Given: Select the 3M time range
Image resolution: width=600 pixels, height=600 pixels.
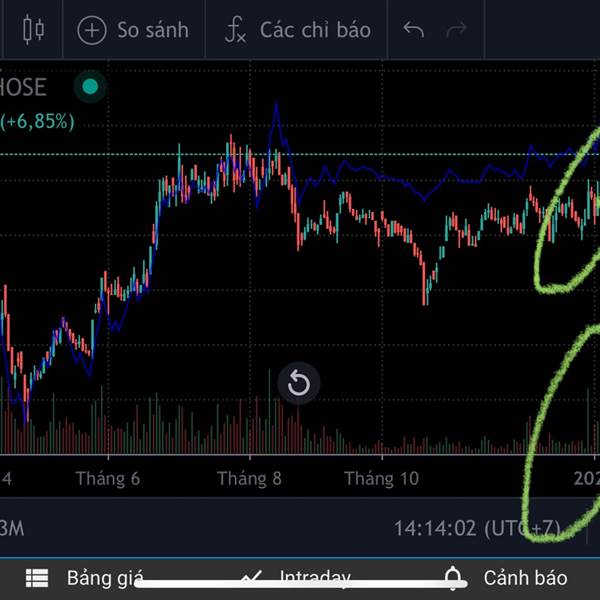Looking at the screenshot, I should tap(12, 528).
